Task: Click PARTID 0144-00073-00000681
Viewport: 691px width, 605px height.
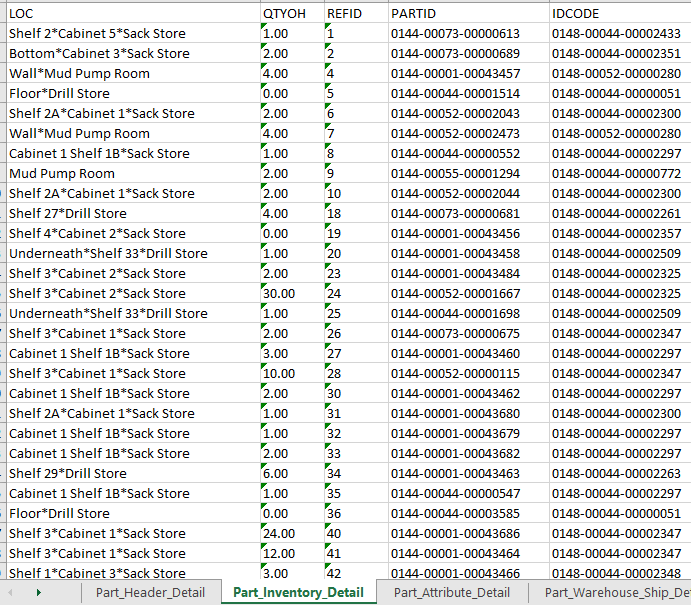Action: coord(468,213)
